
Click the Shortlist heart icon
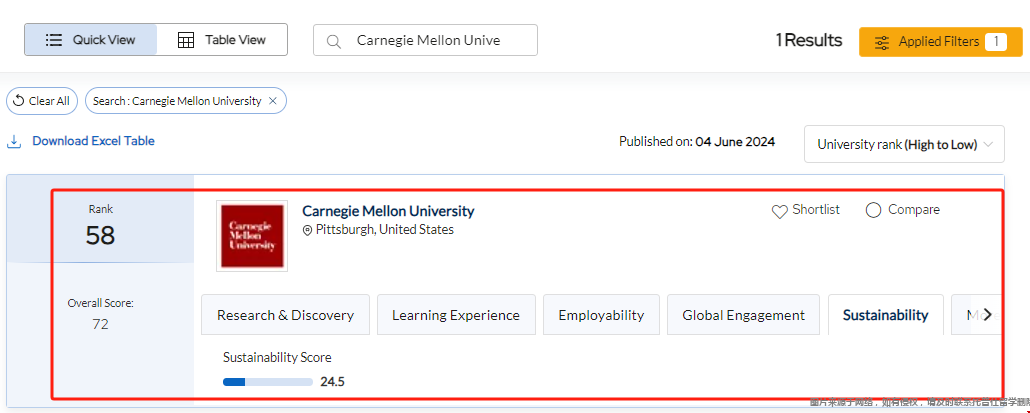tap(780, 211)
